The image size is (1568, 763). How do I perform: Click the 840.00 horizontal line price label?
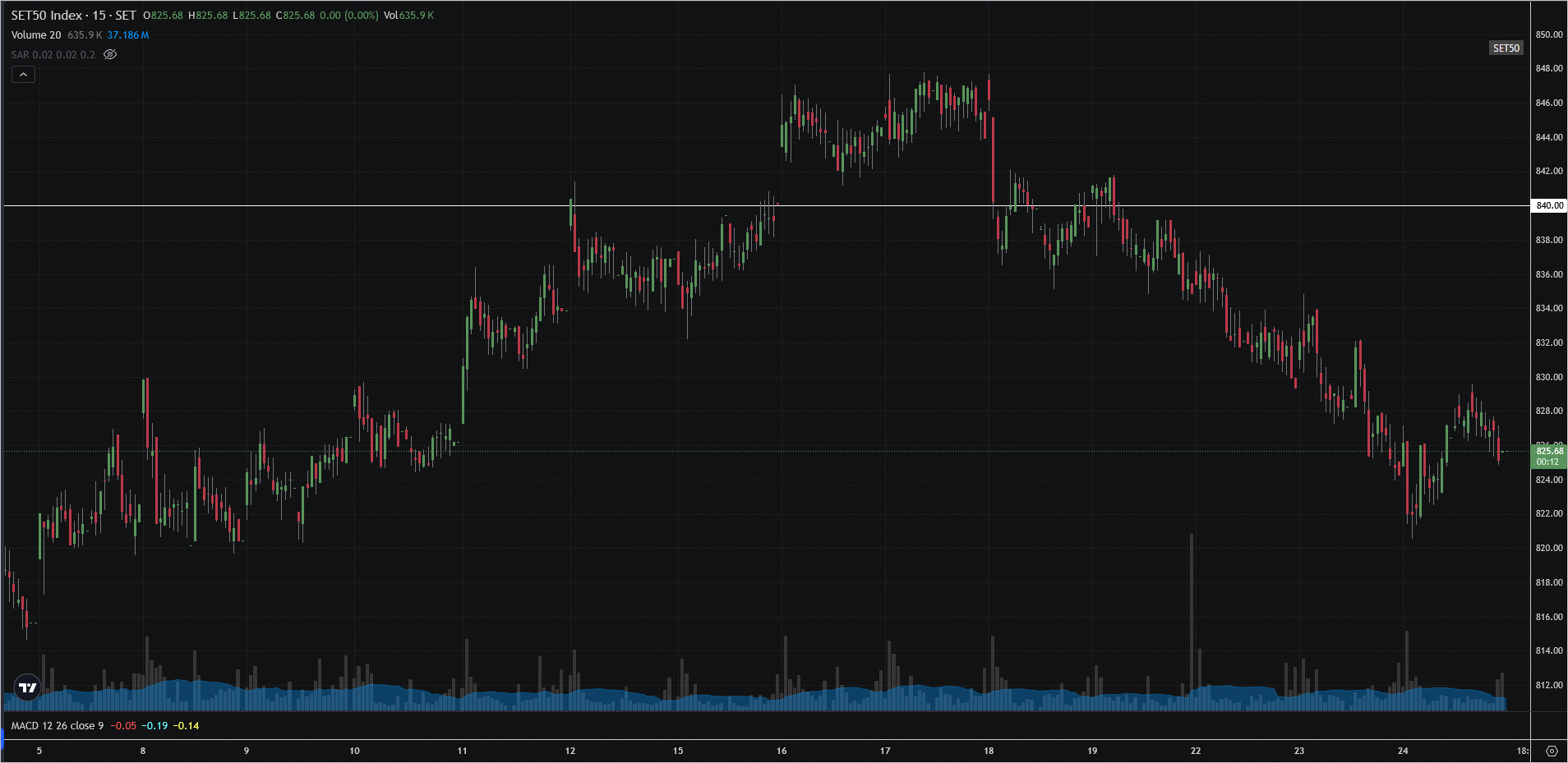tap(1549, 205)
